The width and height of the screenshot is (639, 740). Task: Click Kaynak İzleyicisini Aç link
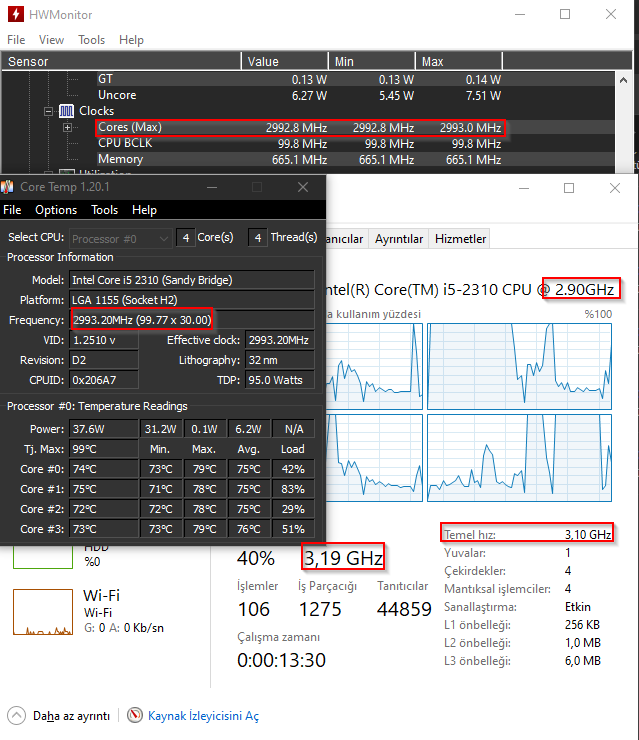[x=203, y=716]
